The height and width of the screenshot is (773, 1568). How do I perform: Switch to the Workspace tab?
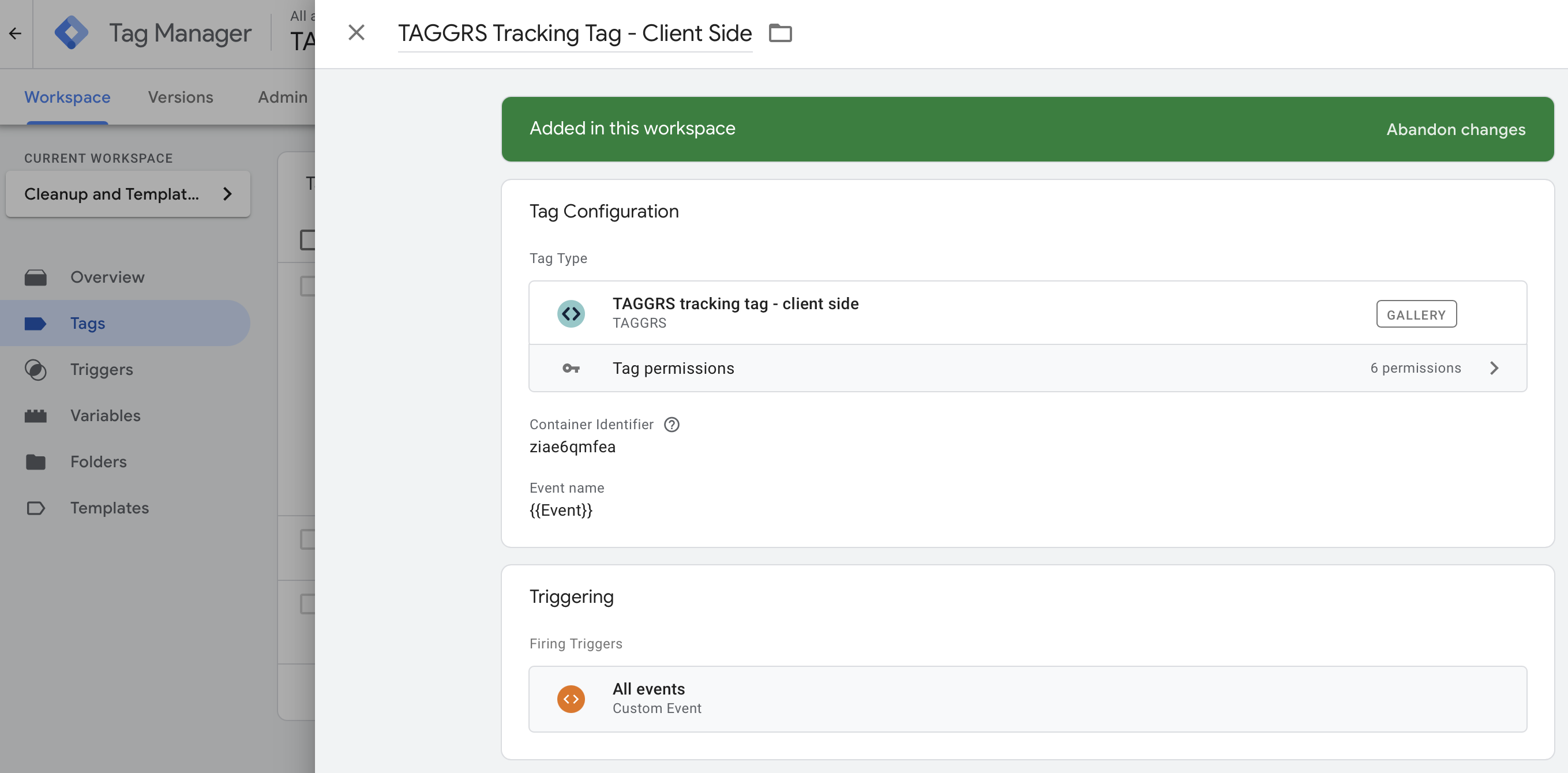[67, 97]
